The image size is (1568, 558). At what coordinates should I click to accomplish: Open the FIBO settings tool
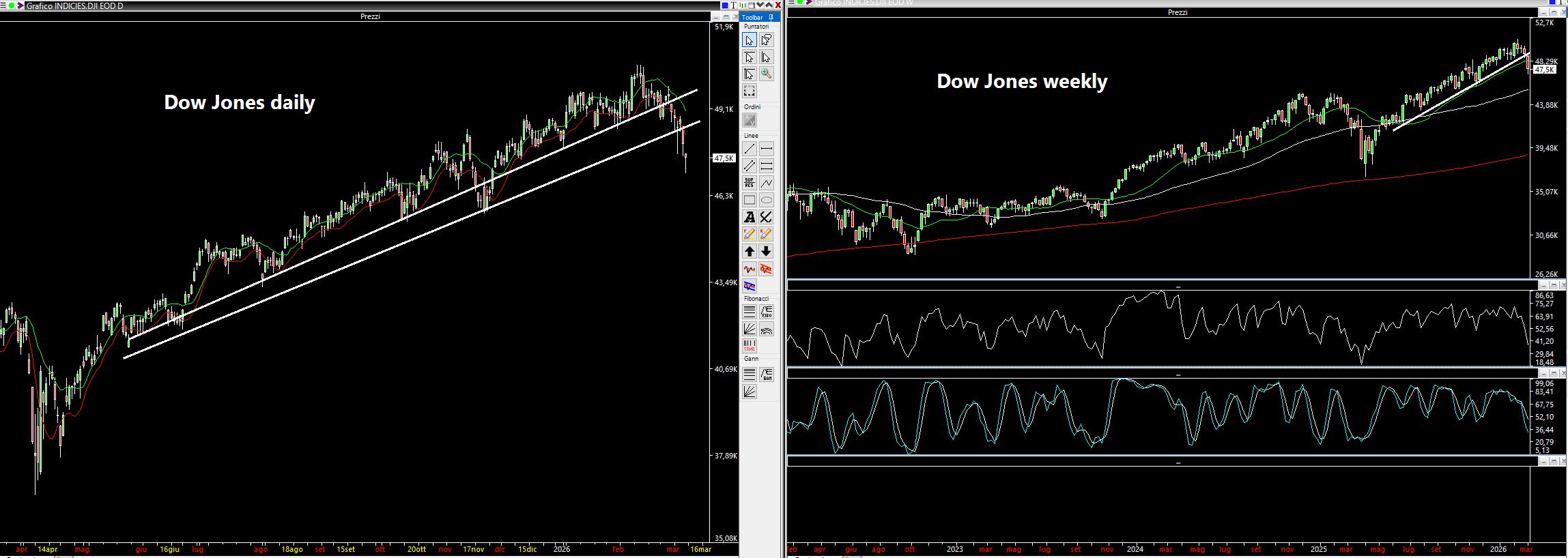[767, 312]
